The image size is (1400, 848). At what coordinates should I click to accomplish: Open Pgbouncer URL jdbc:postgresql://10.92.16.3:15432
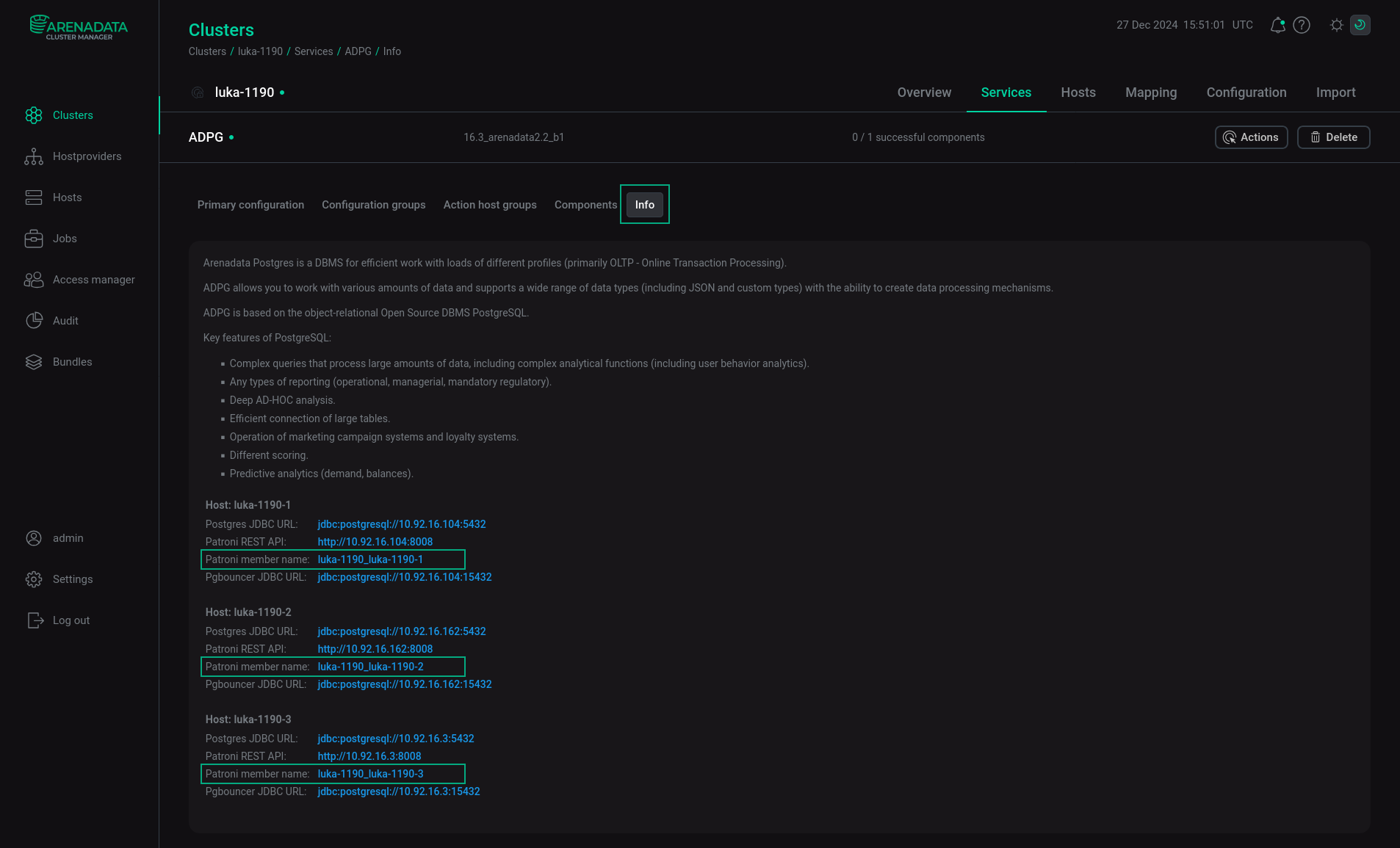coord(399,791)
